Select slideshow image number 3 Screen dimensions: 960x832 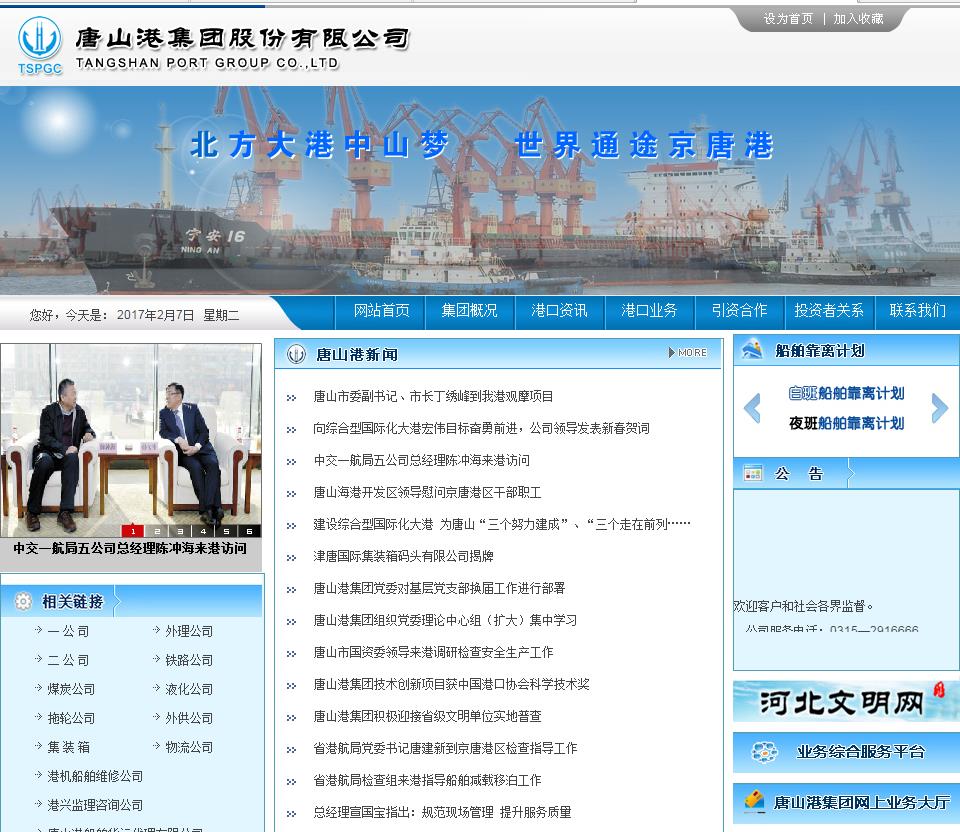(180, 531)
